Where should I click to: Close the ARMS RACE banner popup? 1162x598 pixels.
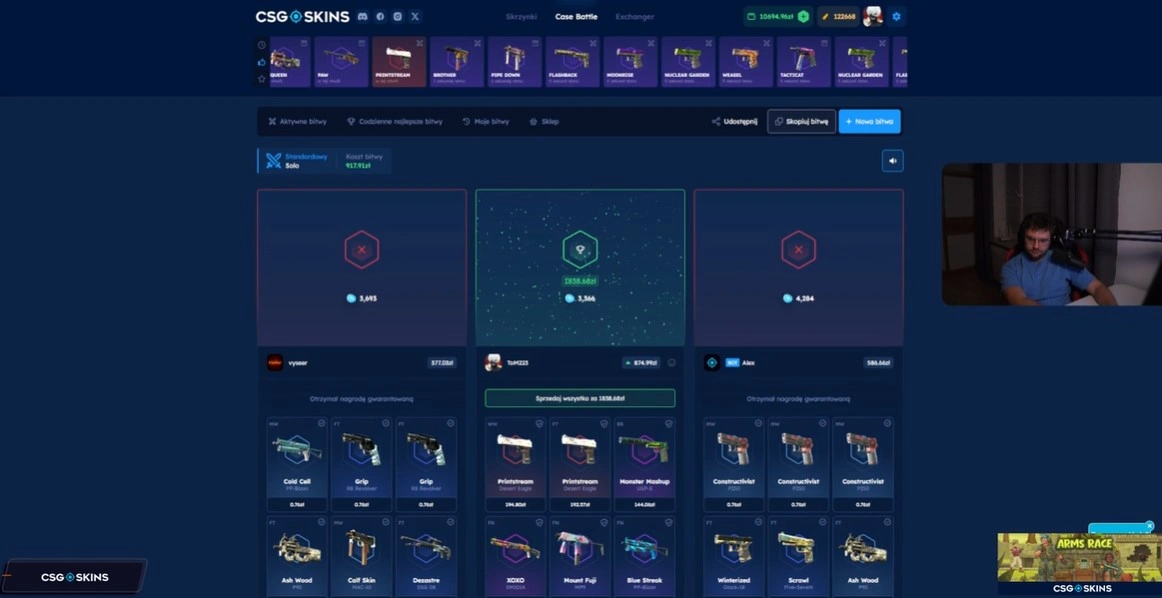1149,526
